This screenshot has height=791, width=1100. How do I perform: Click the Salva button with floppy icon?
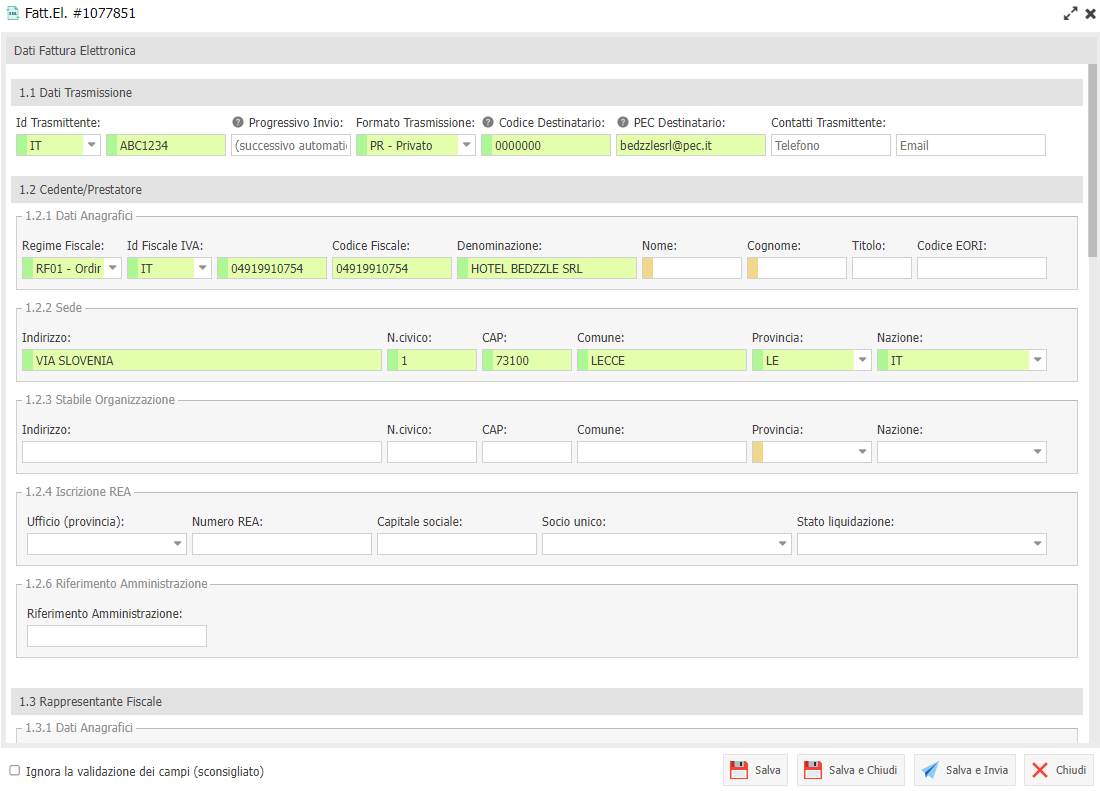pos(755,770)
